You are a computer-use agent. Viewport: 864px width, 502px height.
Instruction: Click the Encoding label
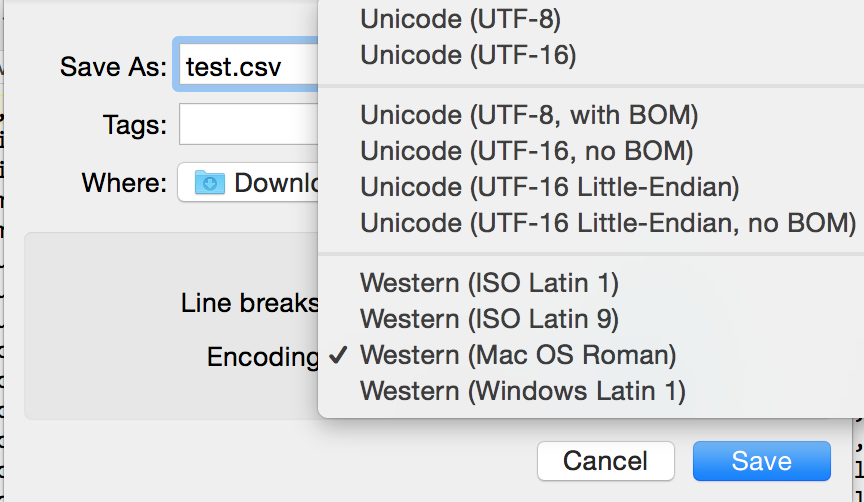[262, 357]
